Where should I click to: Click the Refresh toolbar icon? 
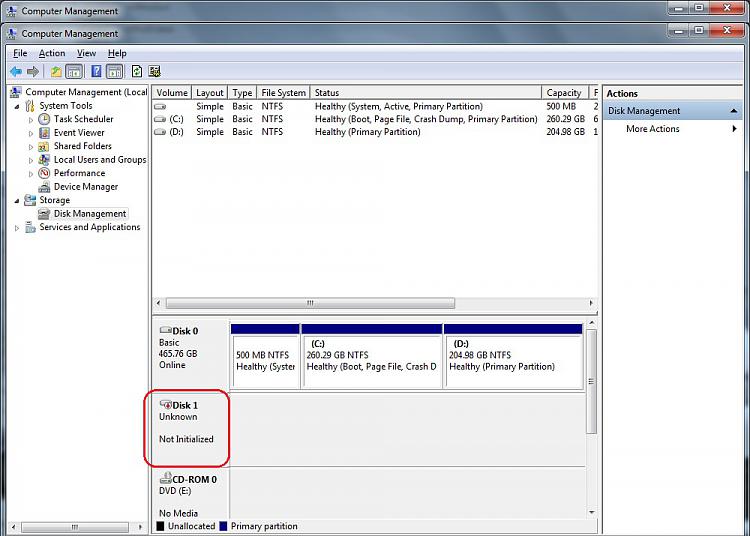click(x=137, y=72)
